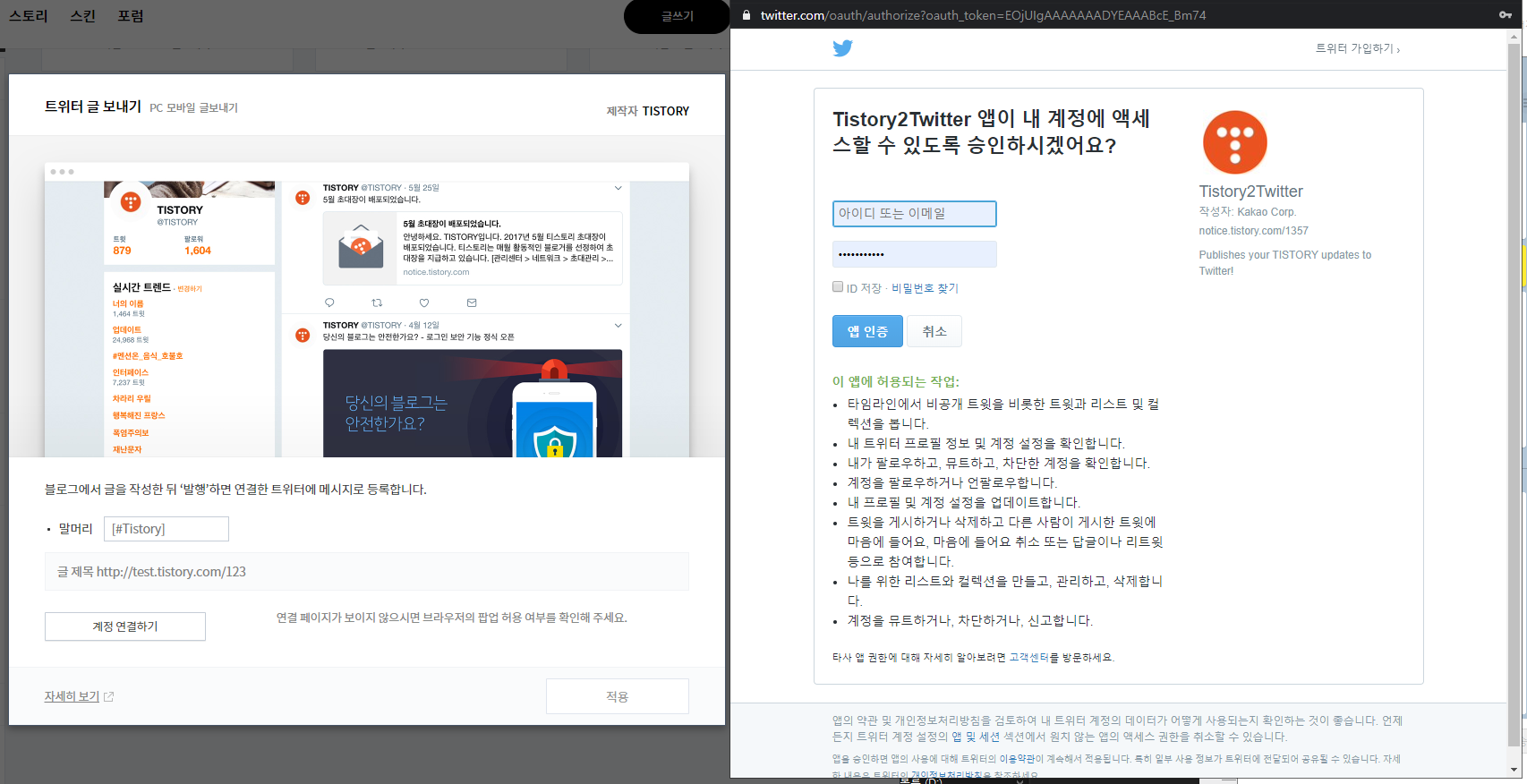Expand chevron on 5월 25일 tweet
The image size is (1527, 784).
click(x=618, y=188)
